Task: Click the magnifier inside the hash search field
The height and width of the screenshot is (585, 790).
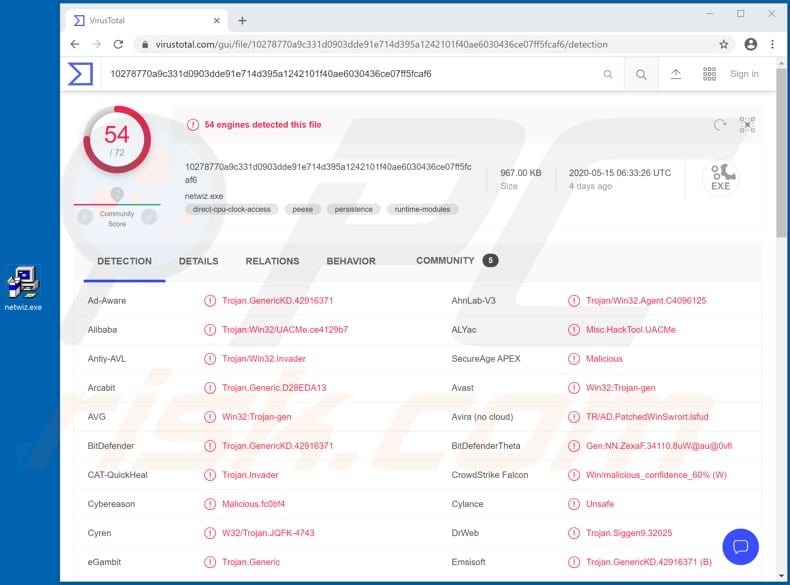Action: click(608, 74)
